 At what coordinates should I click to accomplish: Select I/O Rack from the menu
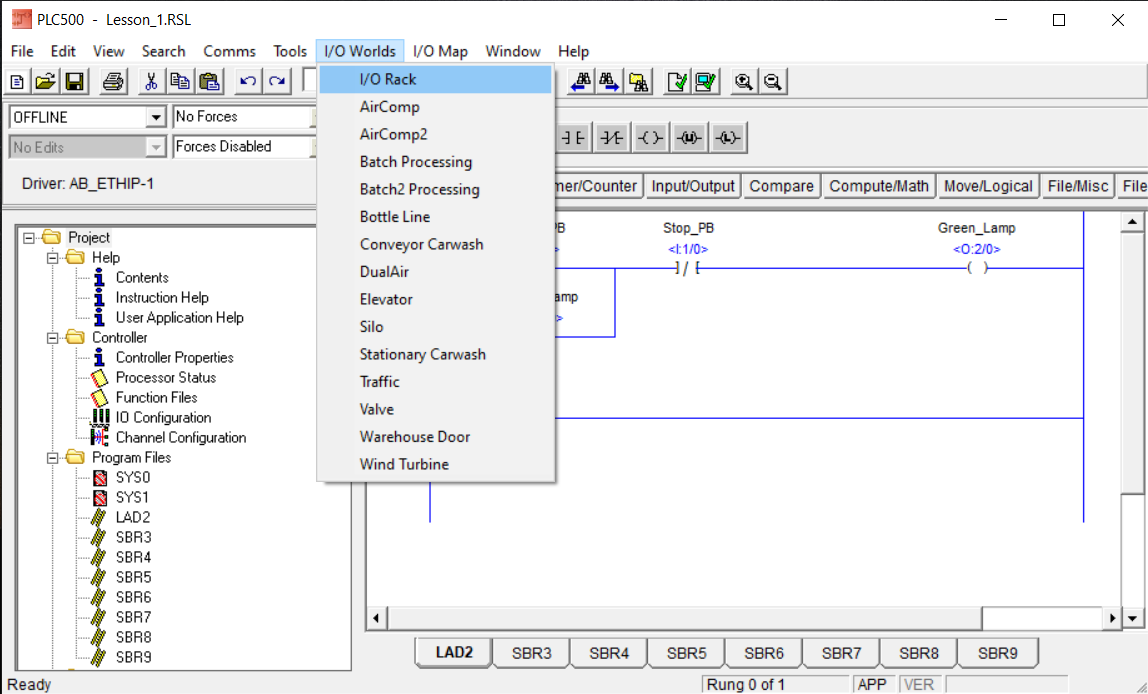436,79
